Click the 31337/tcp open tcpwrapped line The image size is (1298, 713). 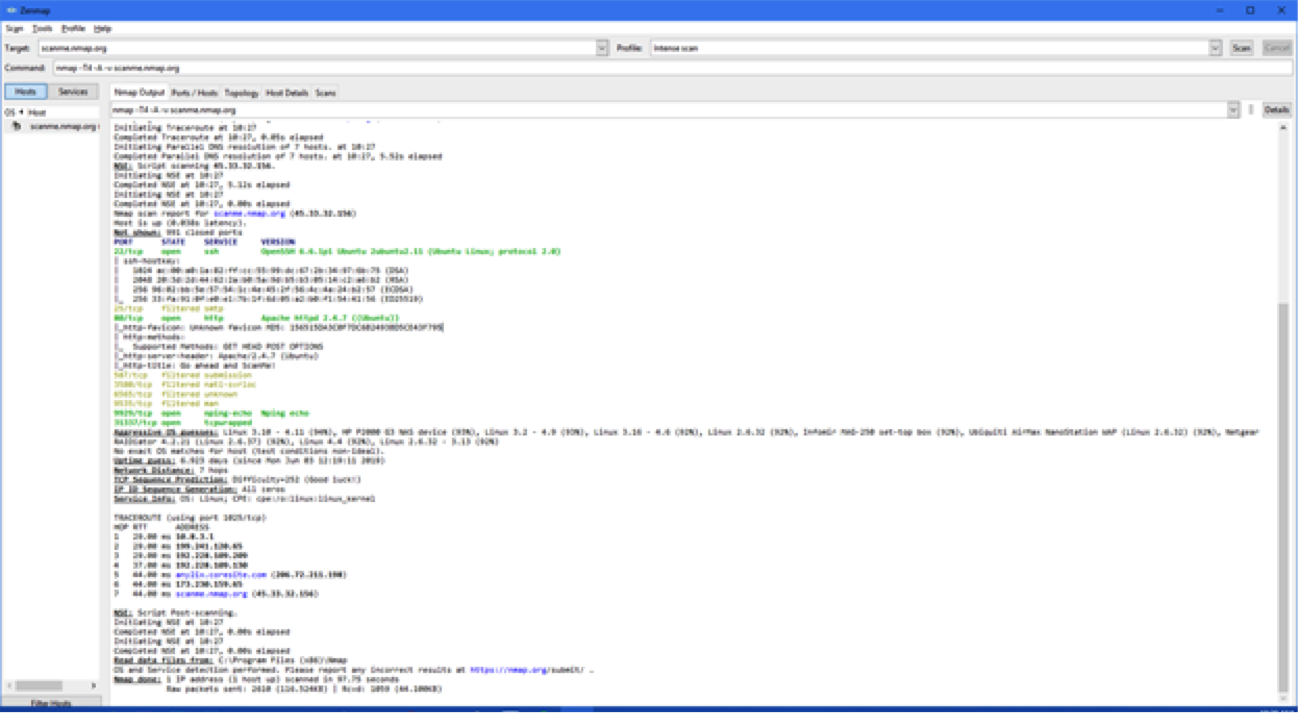183,423
